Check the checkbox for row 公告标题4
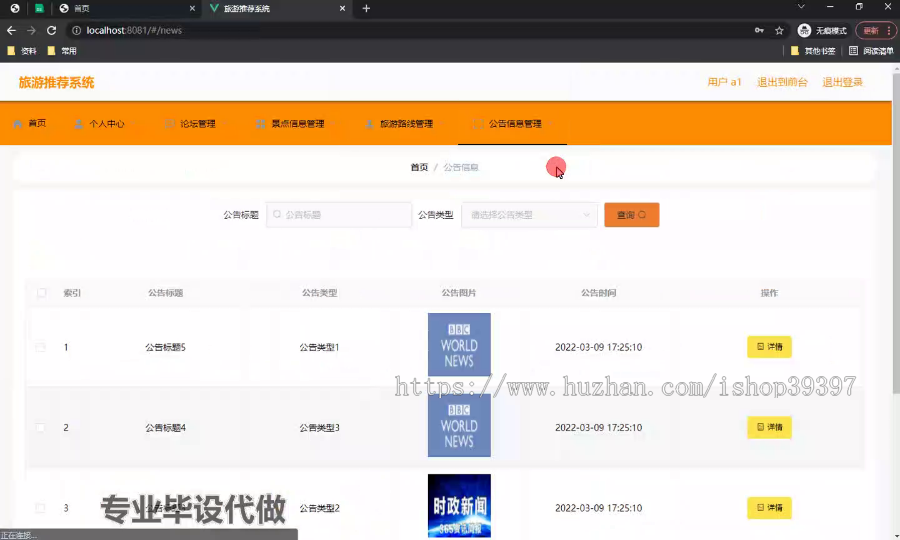This screenshot has width=900, height=540. (x=40, y=428)
